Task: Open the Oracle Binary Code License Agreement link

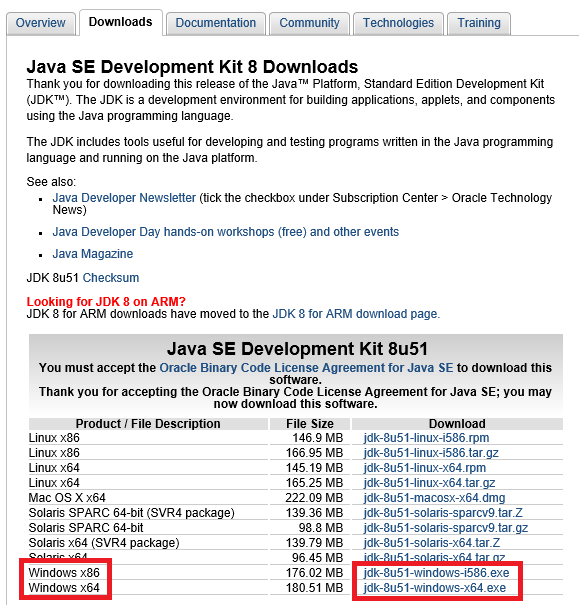Action: coord(306,367)
